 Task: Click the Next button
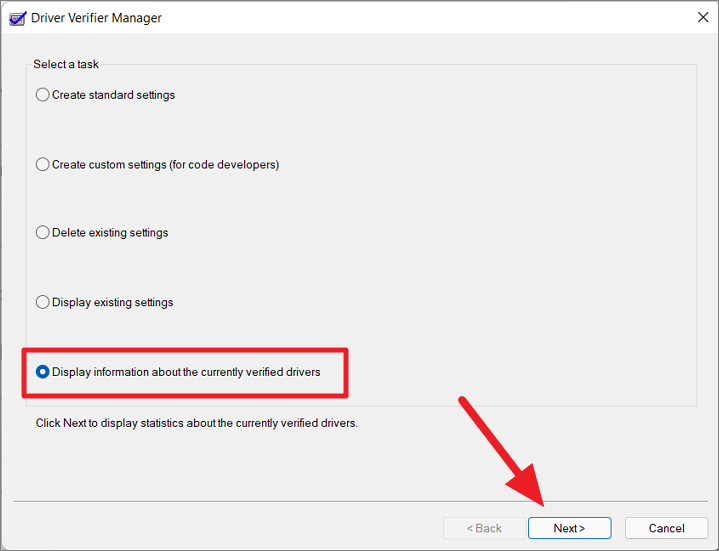point(570,528)
